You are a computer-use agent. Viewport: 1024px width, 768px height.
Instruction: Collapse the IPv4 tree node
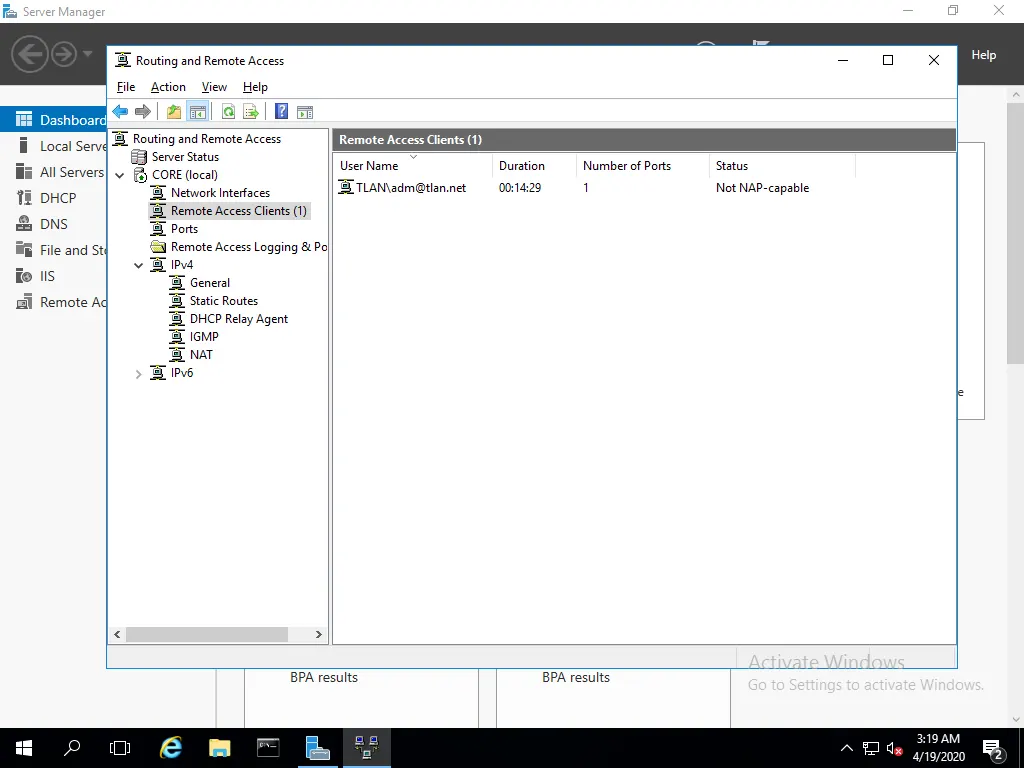[x=138, y=265]
